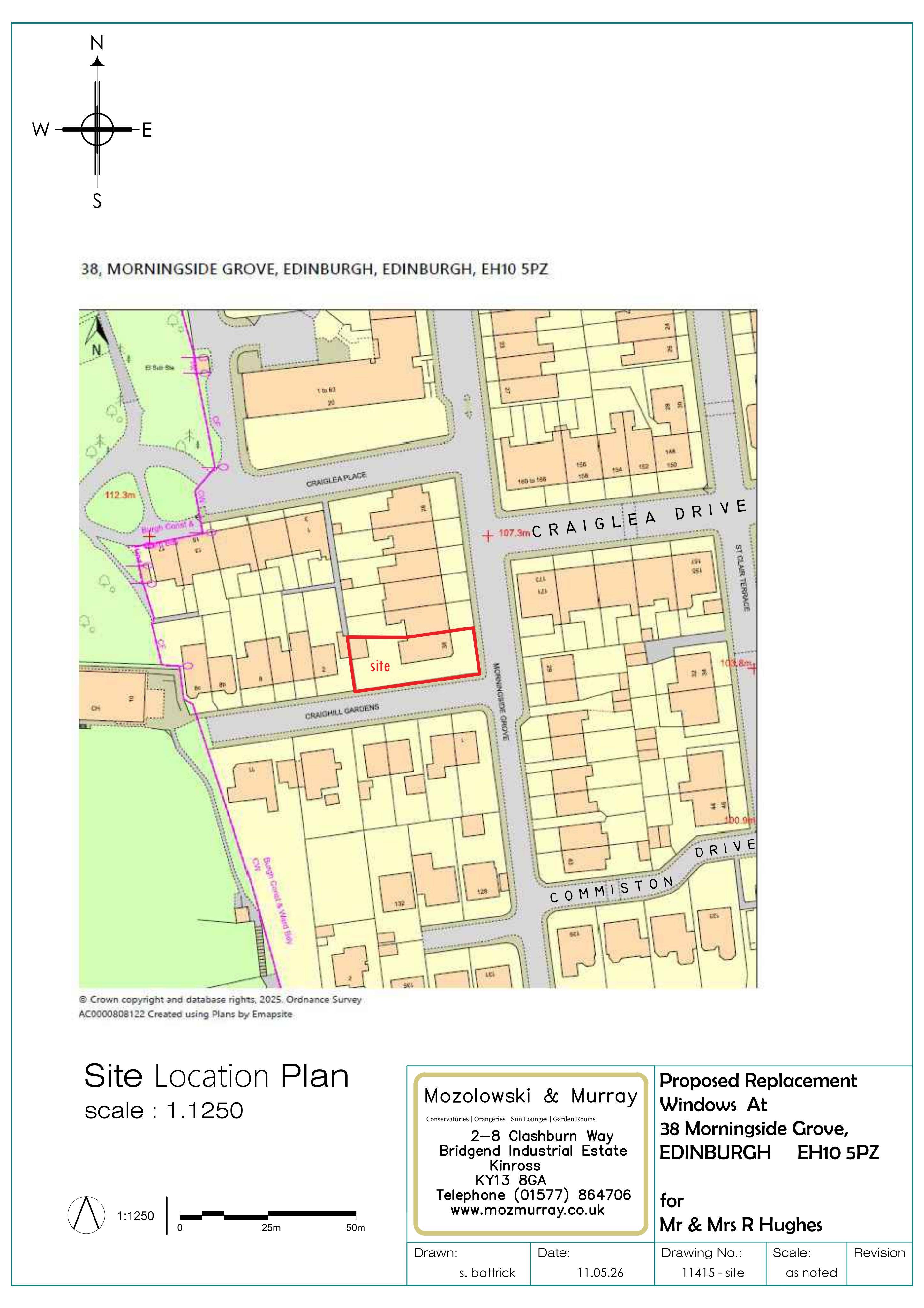The height and width of the screenshot is (1308, 924).
Task: Click the 'ST CLAIR TERRACE' street label
Action: coord(742,578)
